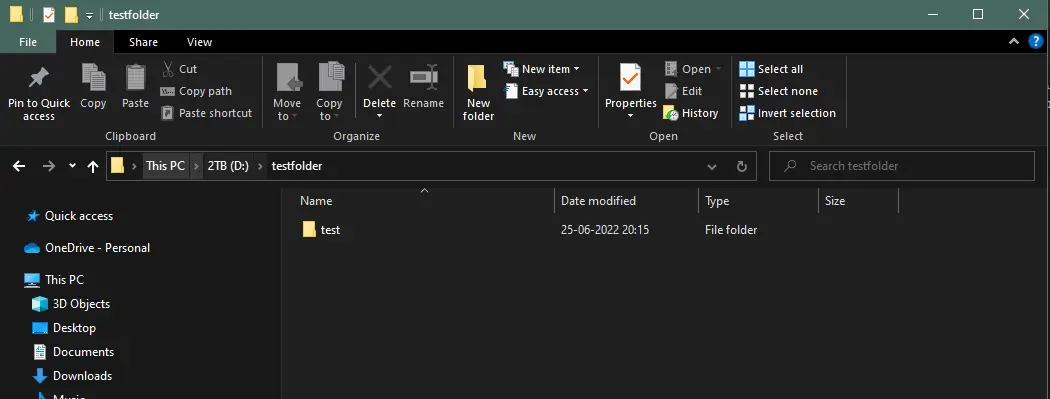Collapse the ribbon with the chevron

coord(1014,42)
